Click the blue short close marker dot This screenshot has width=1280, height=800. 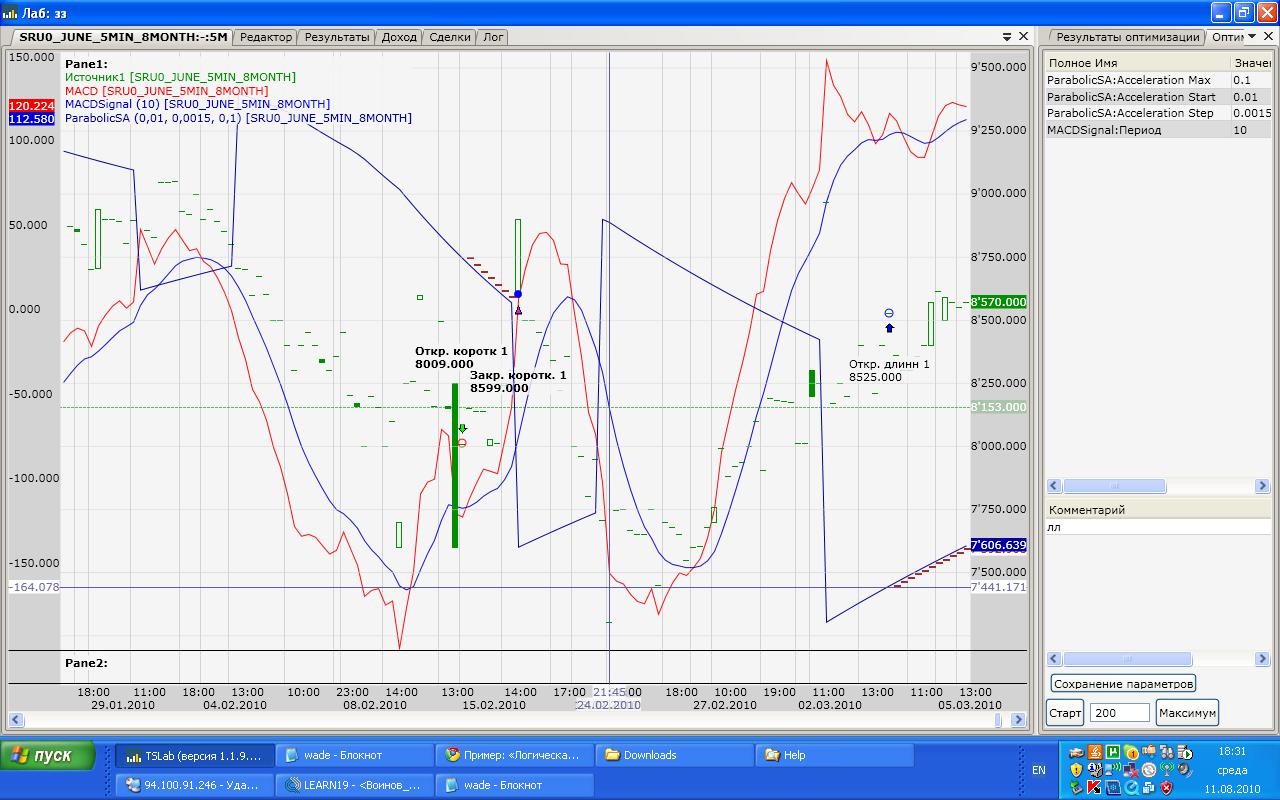pyautogui.click(x=517, y=294)
